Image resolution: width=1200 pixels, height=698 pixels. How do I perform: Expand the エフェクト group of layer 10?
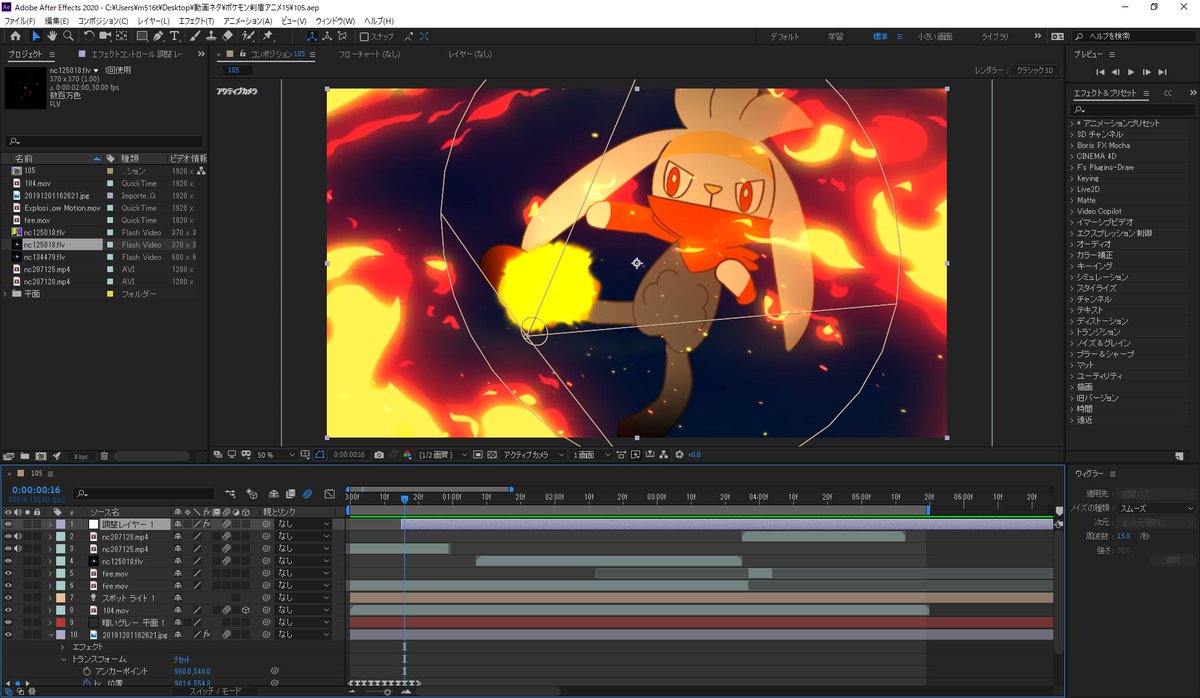coord(62,647)
